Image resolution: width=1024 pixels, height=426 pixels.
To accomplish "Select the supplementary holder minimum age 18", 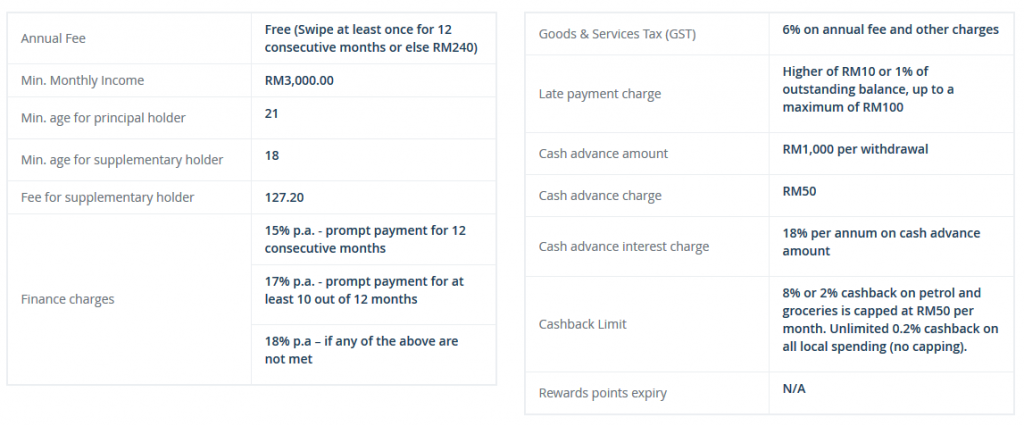I will click(272, 156).
